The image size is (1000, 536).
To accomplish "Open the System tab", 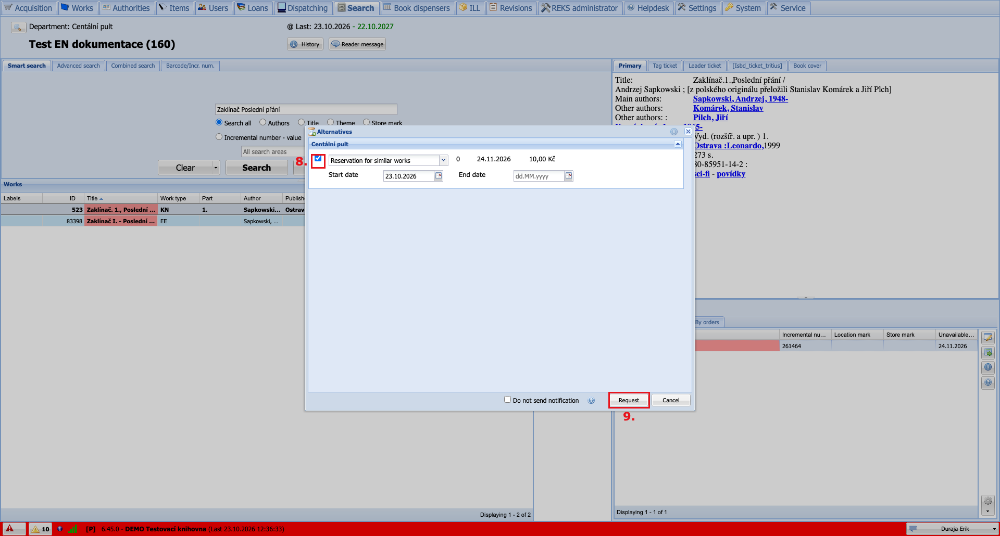I will (x=743, y=8).
